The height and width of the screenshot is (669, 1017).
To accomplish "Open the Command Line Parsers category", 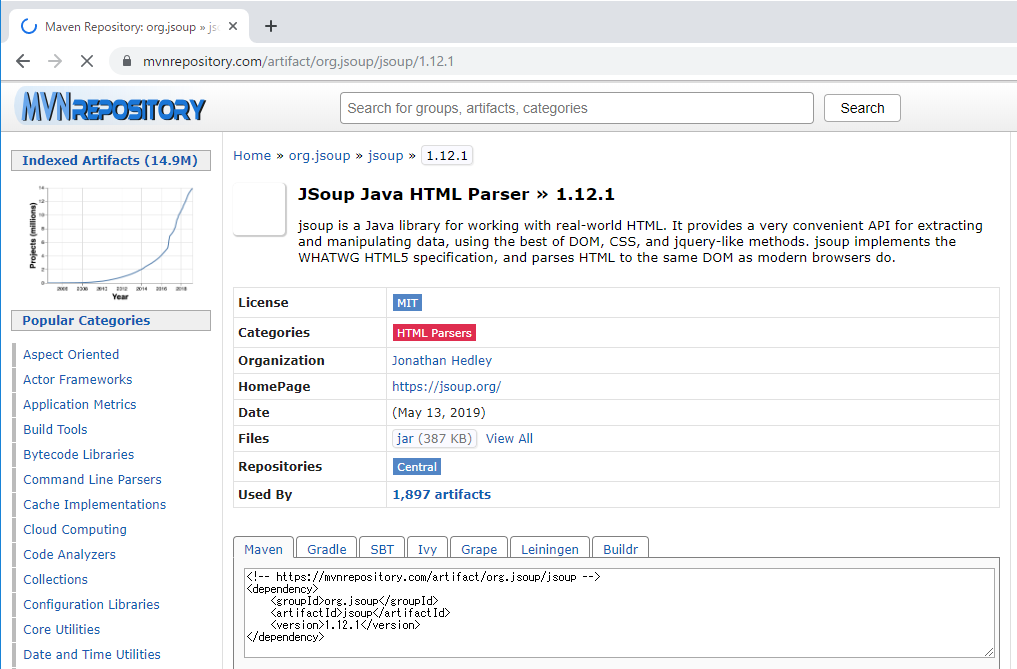I will [92, 480].
